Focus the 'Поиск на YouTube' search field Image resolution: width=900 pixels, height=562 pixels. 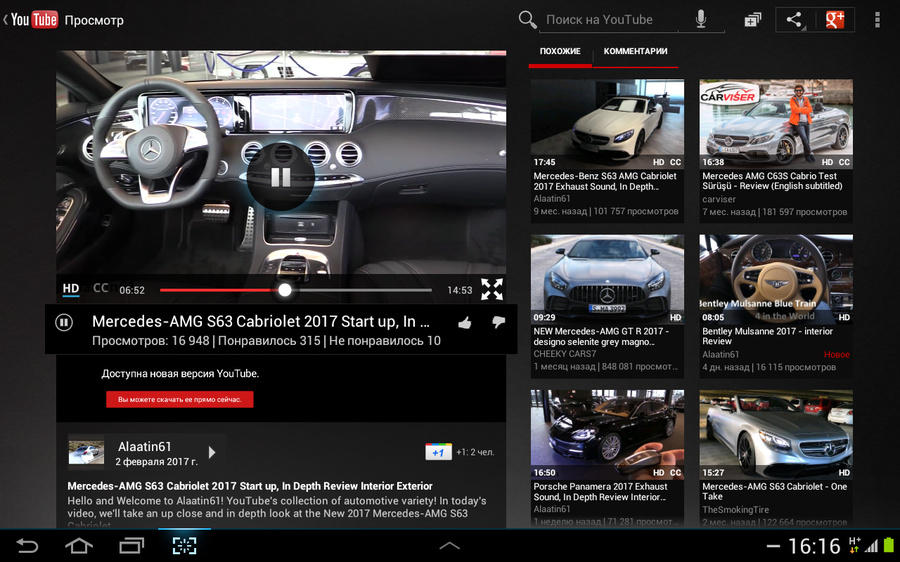click(610, 20)
